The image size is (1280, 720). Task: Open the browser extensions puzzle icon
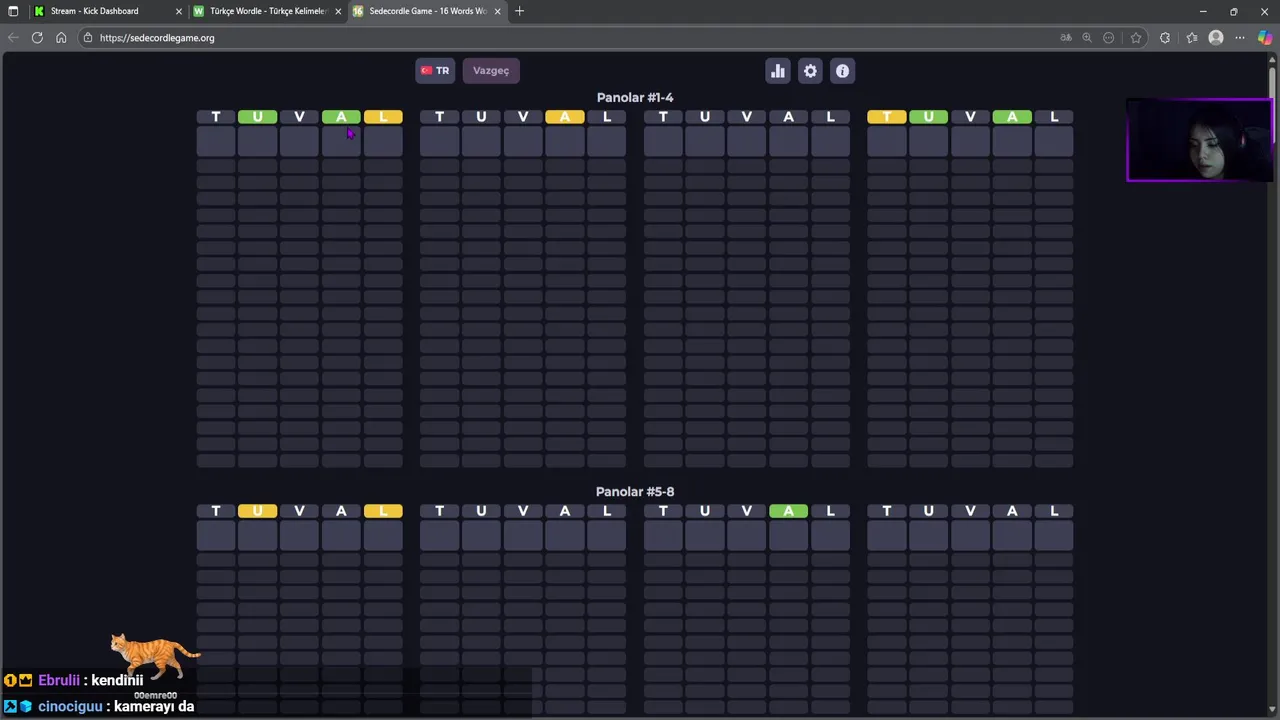(1165, 38)
